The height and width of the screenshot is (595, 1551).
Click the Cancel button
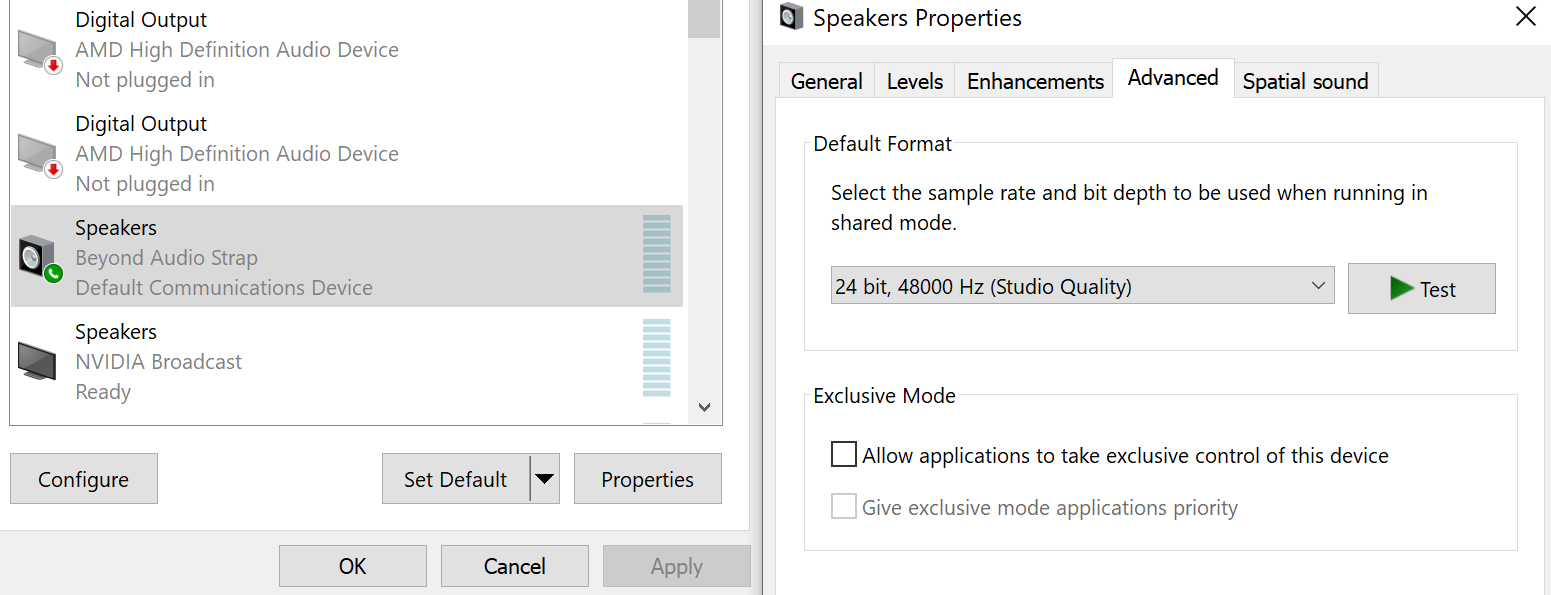(x=514, y=566)
